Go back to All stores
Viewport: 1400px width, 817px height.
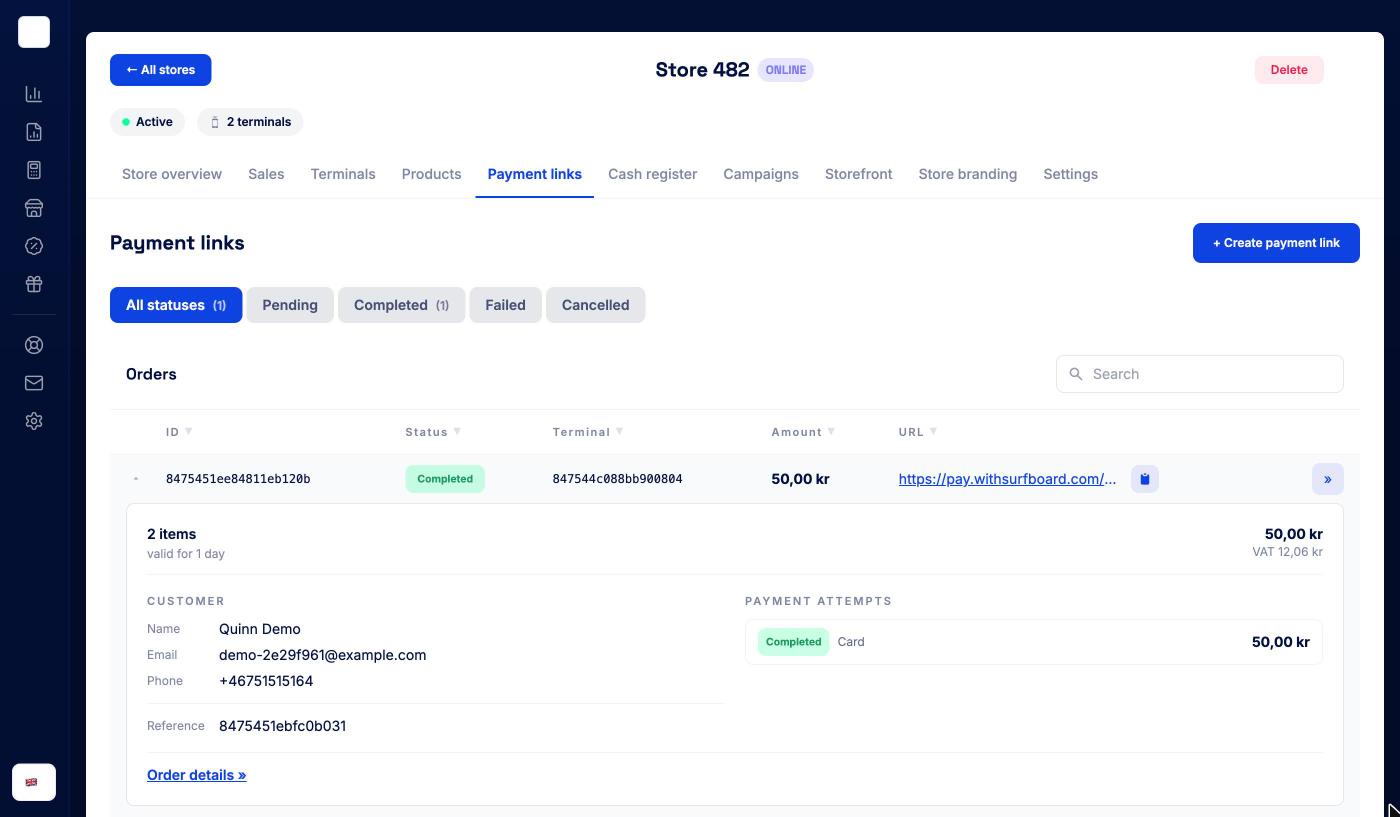pos(160,70)
